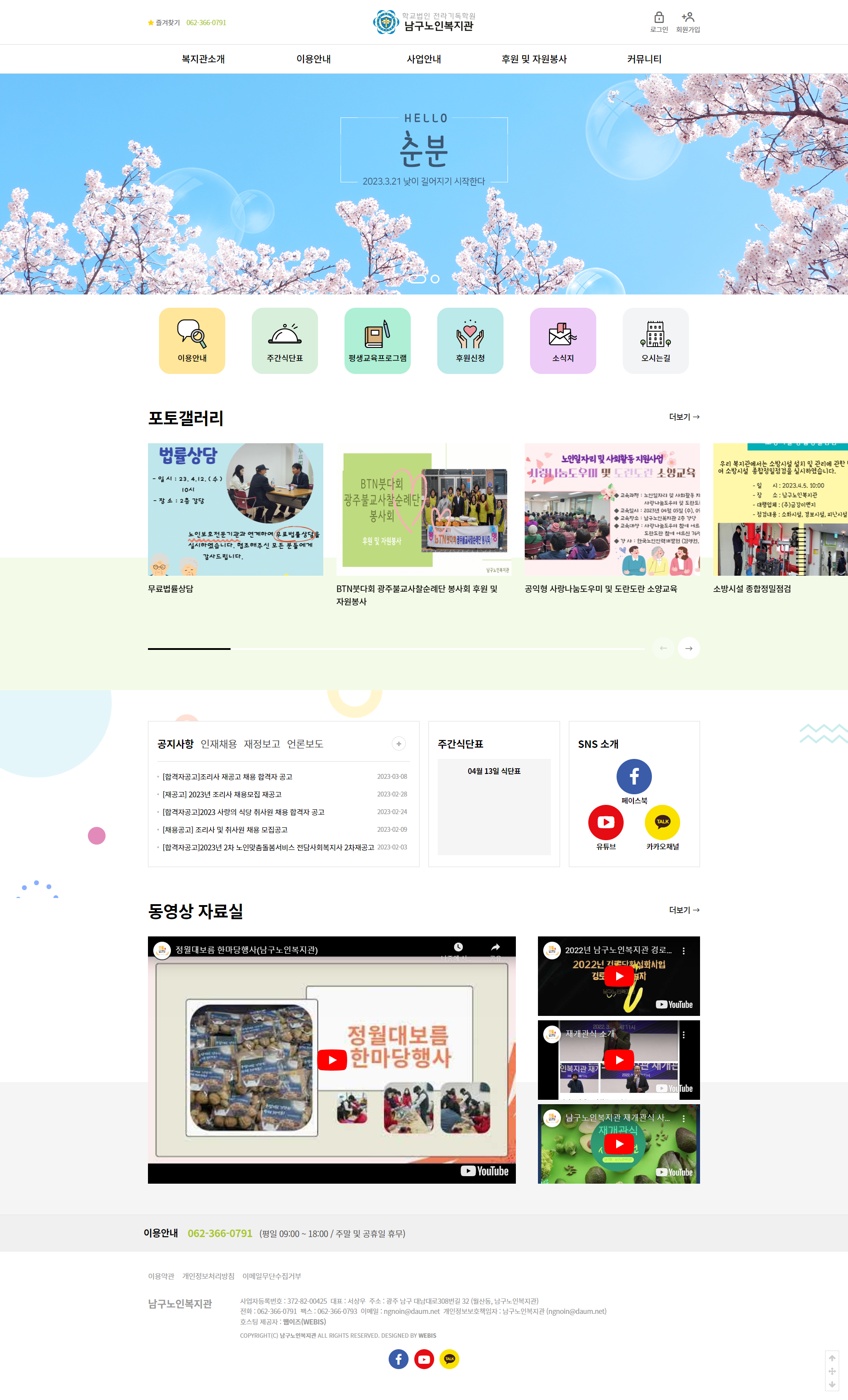Click the 즐겨찾기 star bookmark
This screenshot has width=848, height=1400.
coord(164,23)
